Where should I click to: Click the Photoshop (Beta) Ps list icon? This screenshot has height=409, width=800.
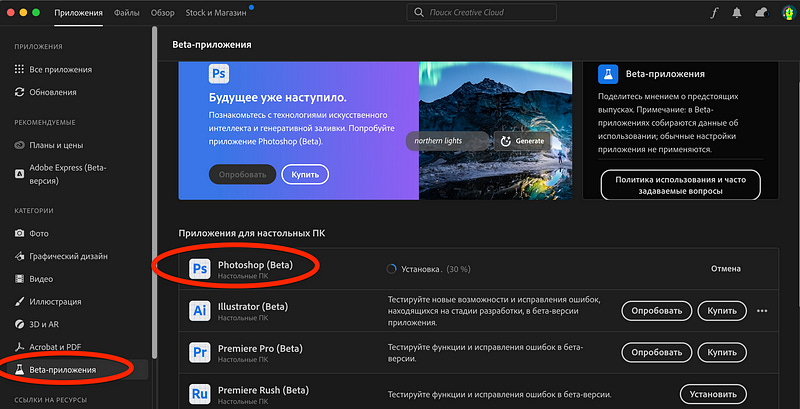point(199,269)
